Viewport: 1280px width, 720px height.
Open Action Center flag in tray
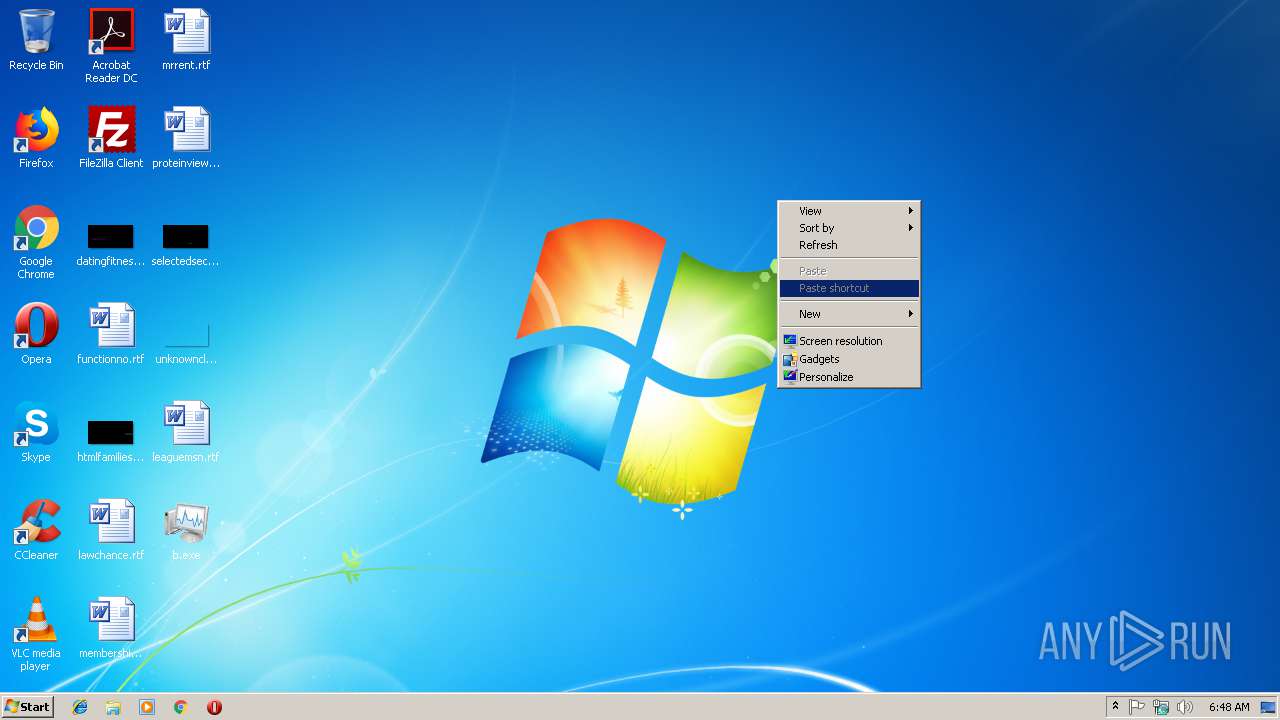click(x=1137, y=707)
